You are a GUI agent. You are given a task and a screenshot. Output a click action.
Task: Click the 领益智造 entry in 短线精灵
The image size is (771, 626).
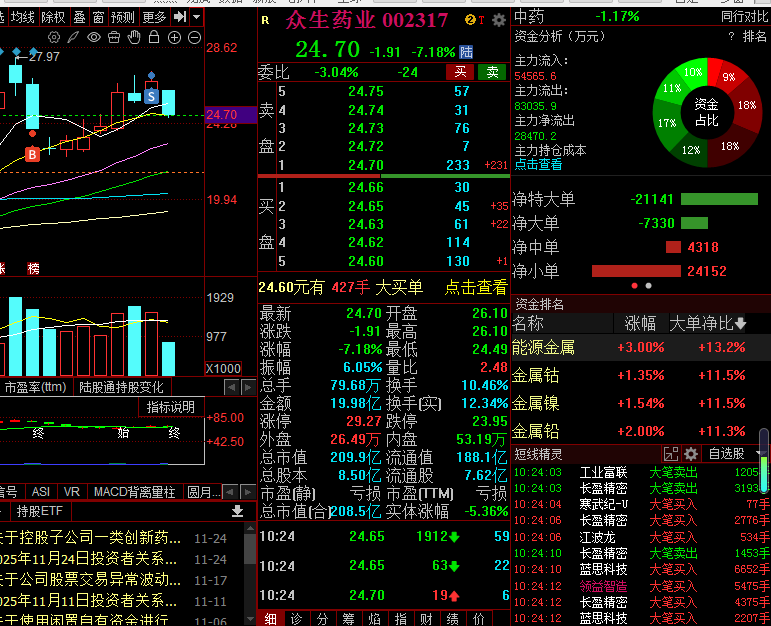click(x=603, y=586)
